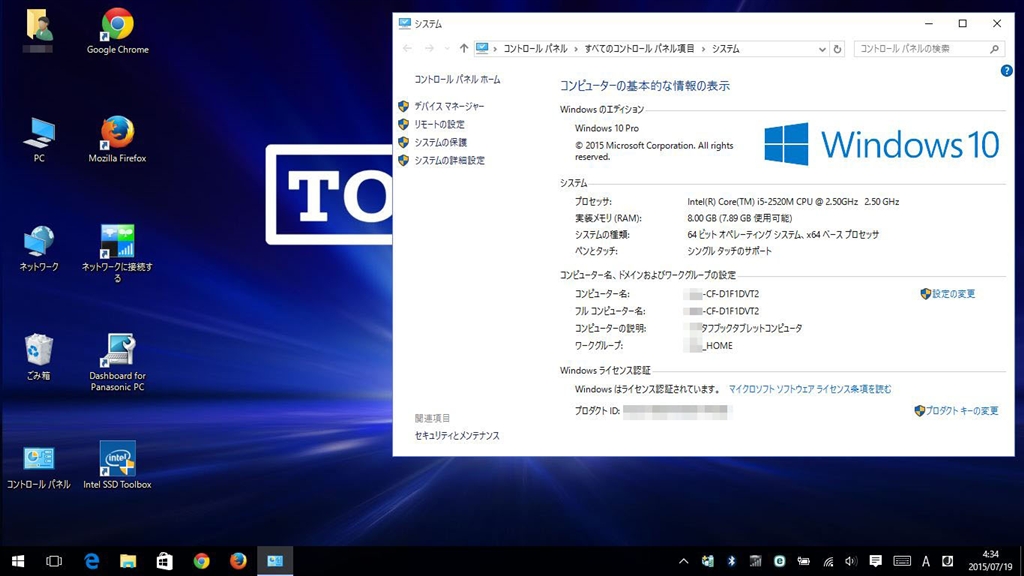Open the Windows Start menu
This screenshot has height=576, width=1024.
point(18,561)
